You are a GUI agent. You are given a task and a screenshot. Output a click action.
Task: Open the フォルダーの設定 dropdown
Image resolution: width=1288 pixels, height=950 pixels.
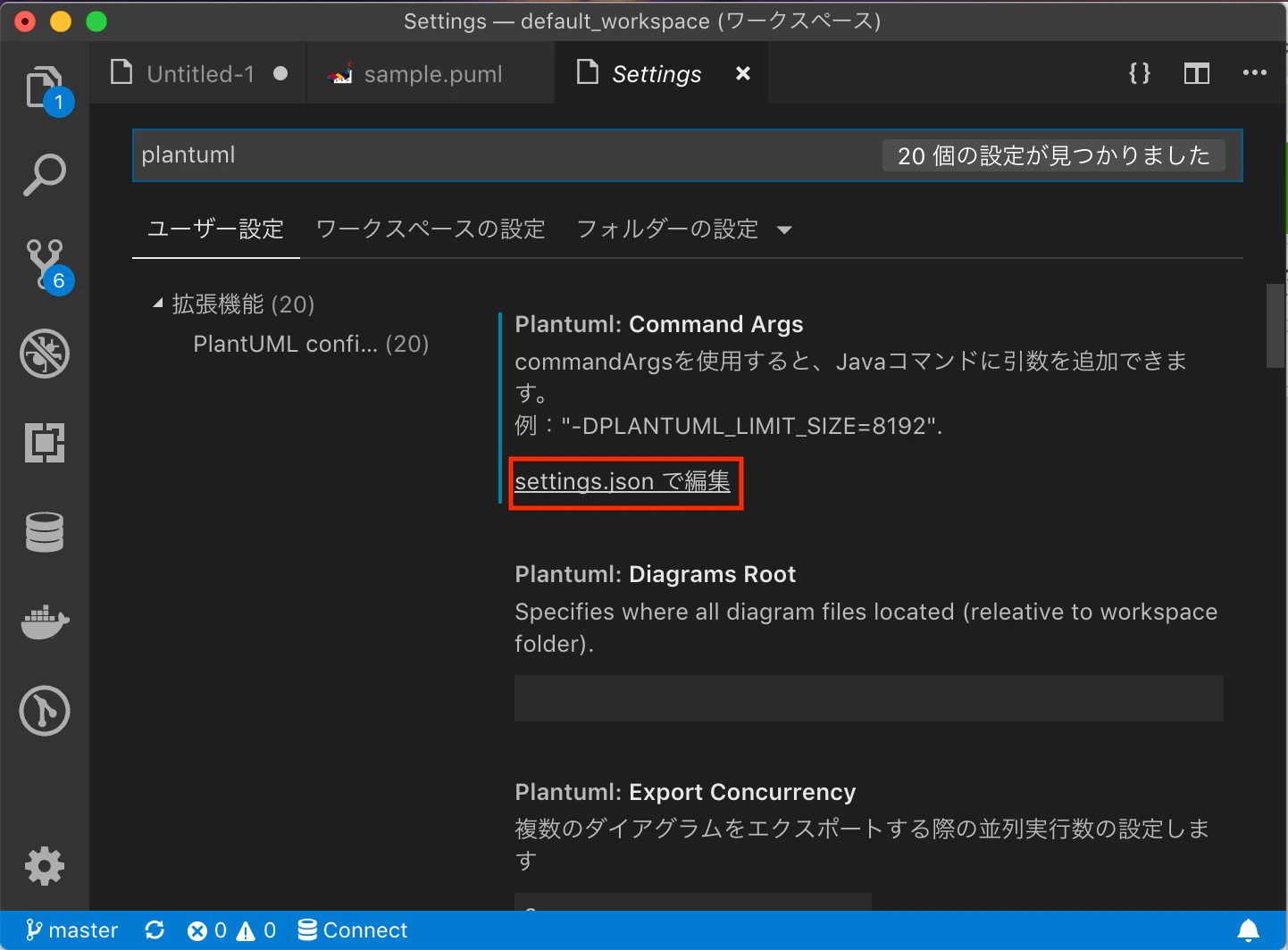(x=684, y=229)
